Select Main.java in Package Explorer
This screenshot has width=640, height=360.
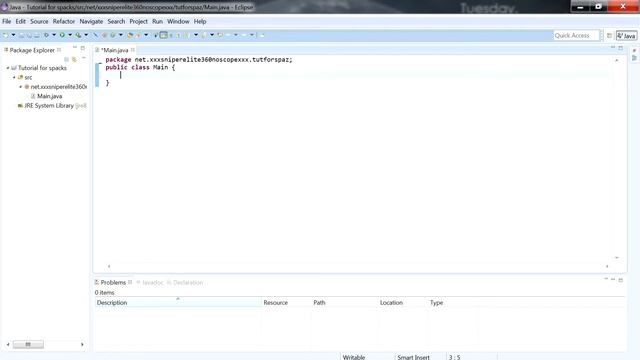pyautogui.click(x=49, y=96)
